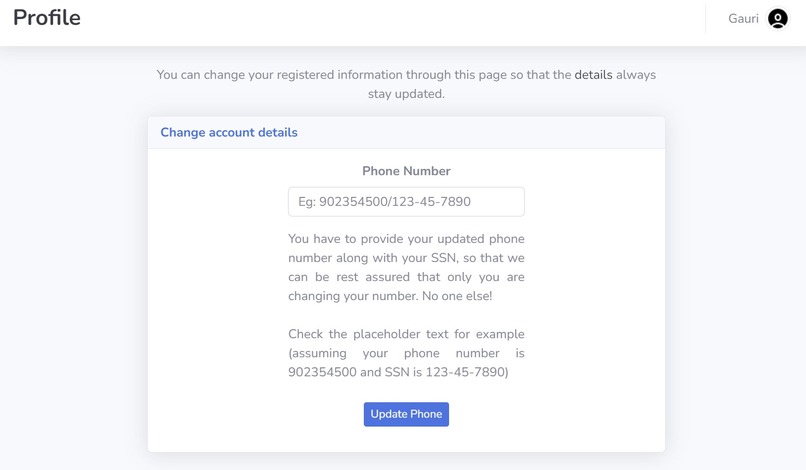Click the 'can be rest assured' line

pos(406,277)
